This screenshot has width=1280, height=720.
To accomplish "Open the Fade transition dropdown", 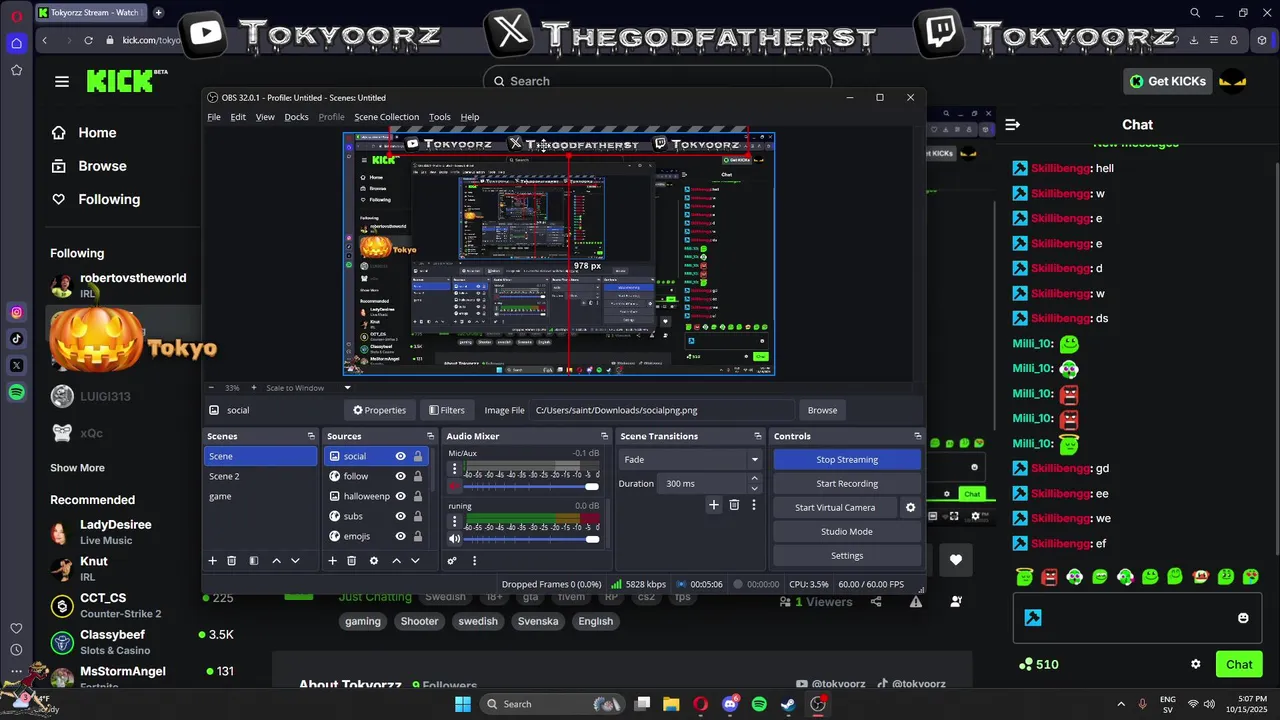I will [691, 459].
